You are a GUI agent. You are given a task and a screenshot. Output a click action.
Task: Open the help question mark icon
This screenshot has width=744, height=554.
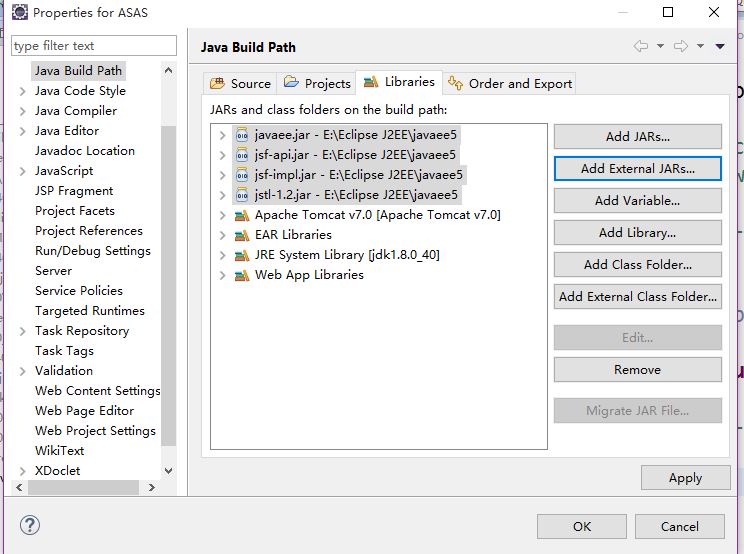pyautogui.click(x=30, y=525)
